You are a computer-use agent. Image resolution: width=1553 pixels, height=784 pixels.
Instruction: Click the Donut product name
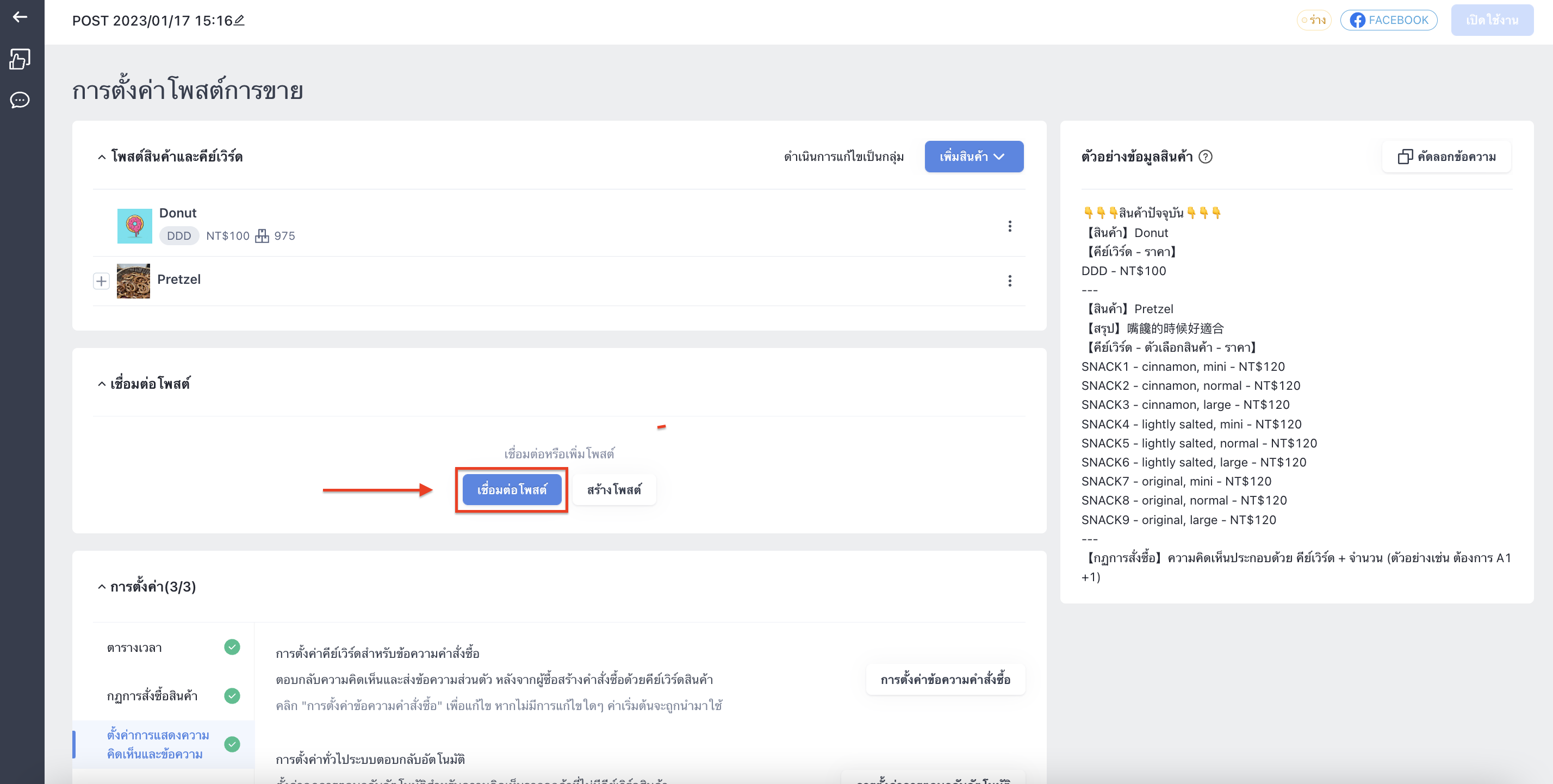point(178,213)
